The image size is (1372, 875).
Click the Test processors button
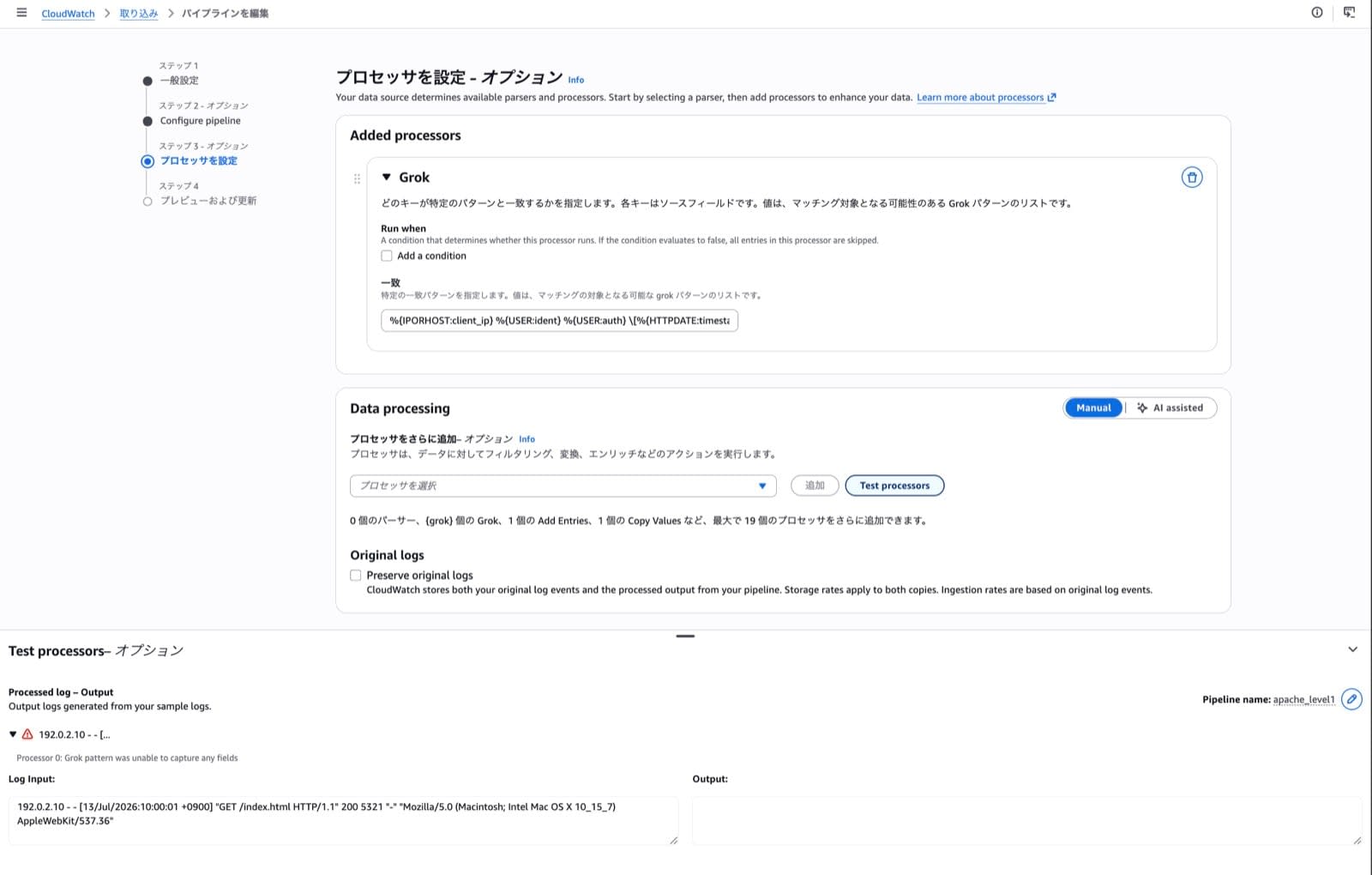point(894,486)
